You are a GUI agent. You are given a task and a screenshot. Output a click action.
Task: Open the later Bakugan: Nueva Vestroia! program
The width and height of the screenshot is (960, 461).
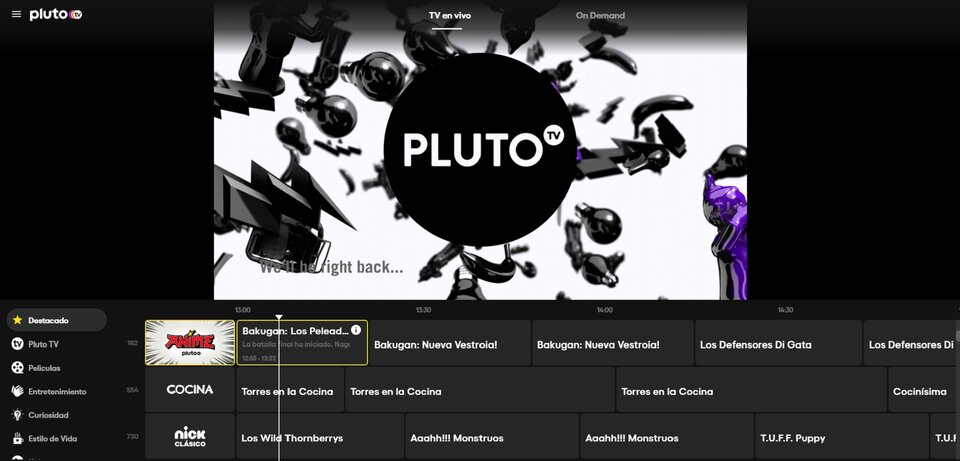click(x=612, y=343)
